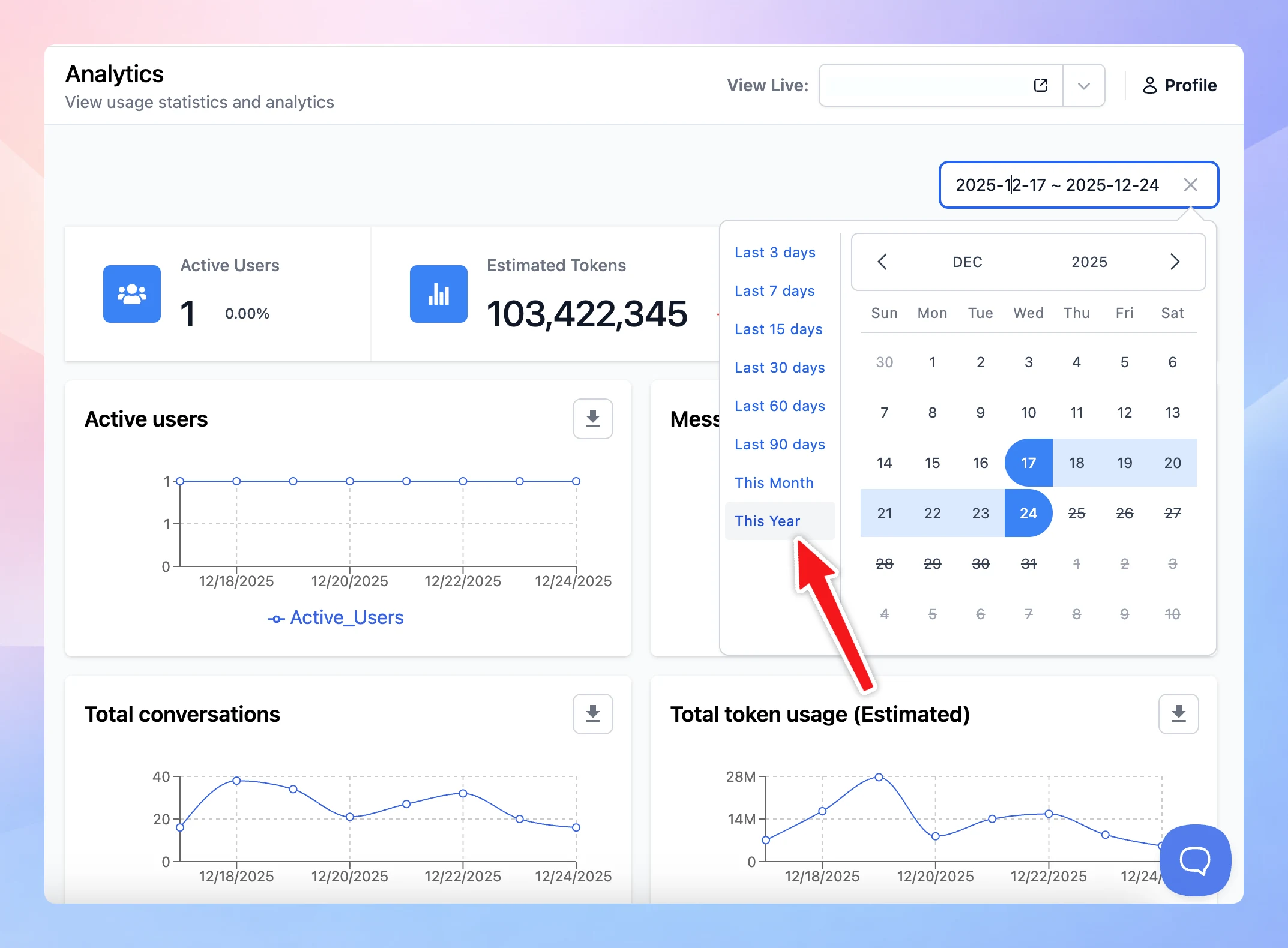This screenshot has width=1288, height=948.
Task: Download the Total conversations chart
Action: 593,713
